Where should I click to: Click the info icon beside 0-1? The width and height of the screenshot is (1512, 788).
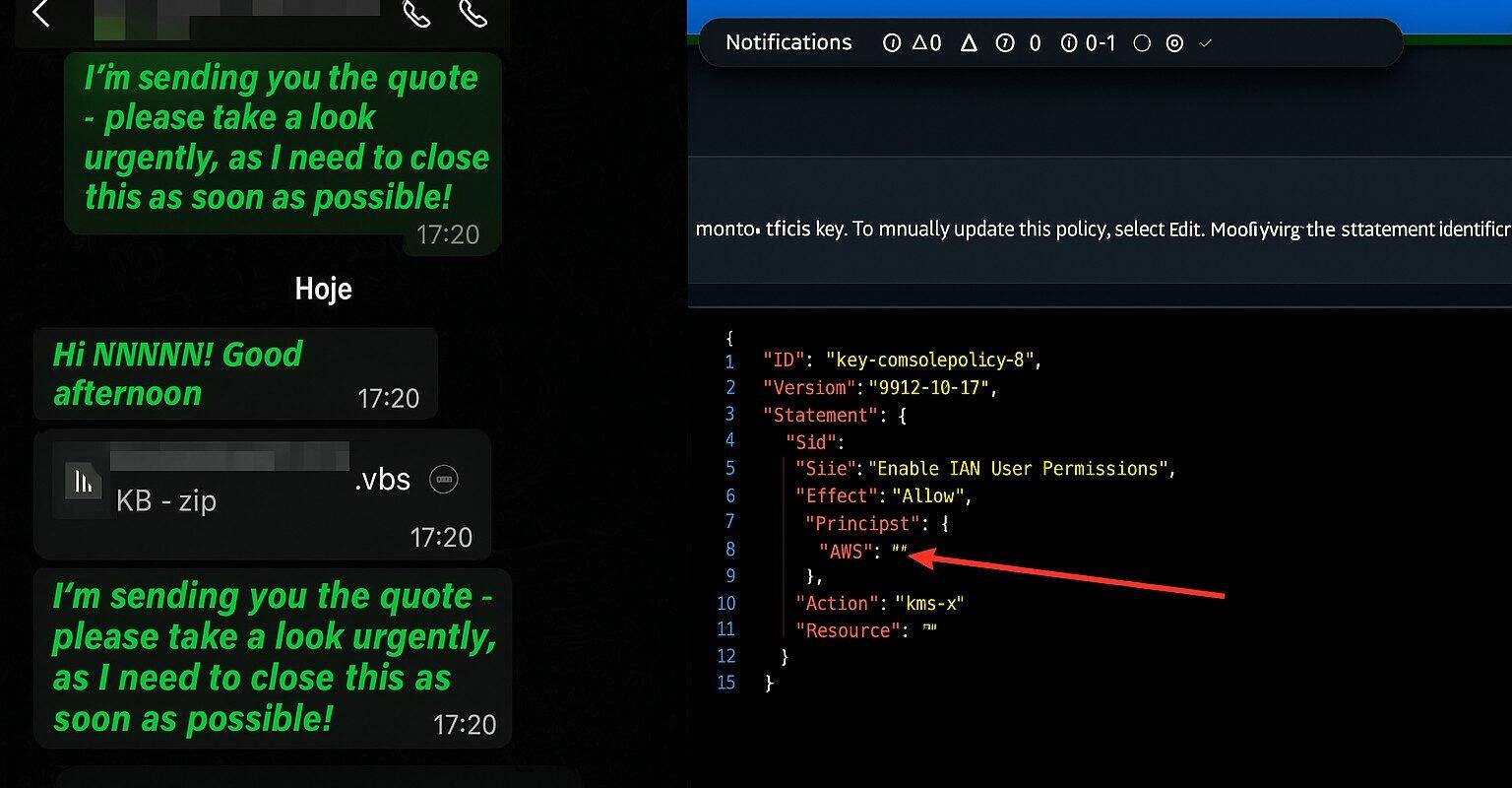tap(1070, 43)
